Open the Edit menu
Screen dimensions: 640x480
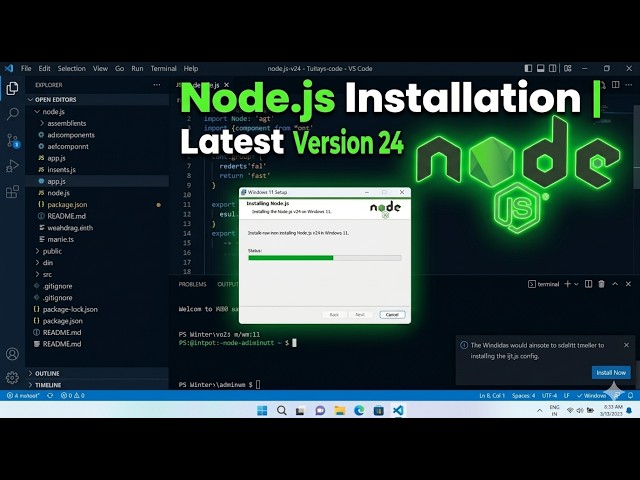pos(44,68)
